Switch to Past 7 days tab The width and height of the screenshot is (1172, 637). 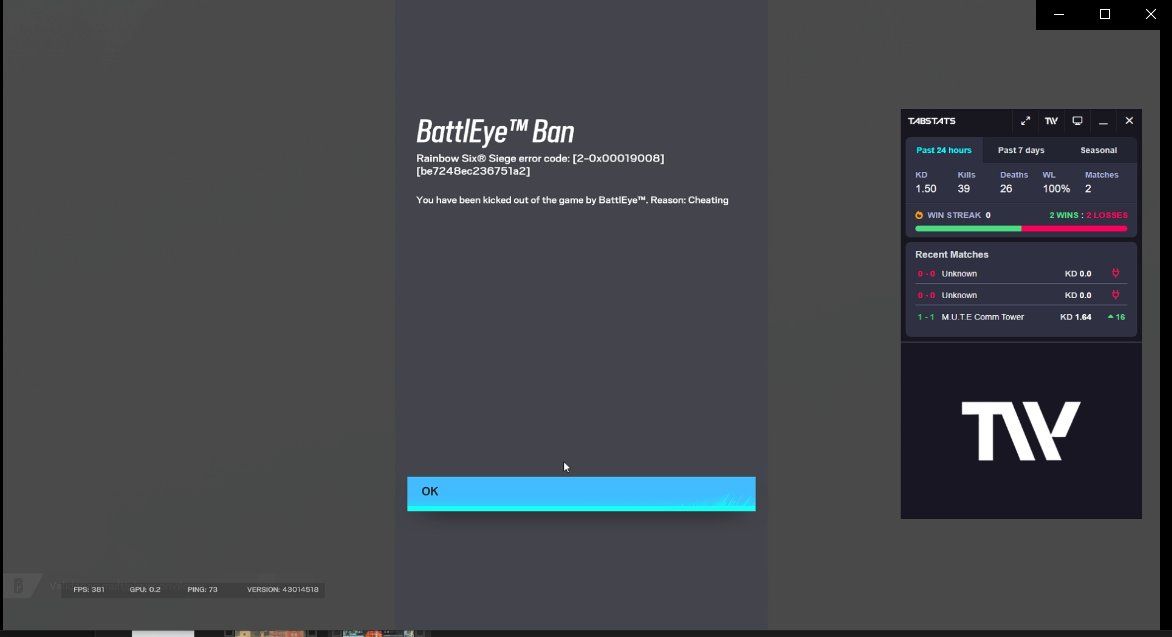click(x=1021, y=150)
